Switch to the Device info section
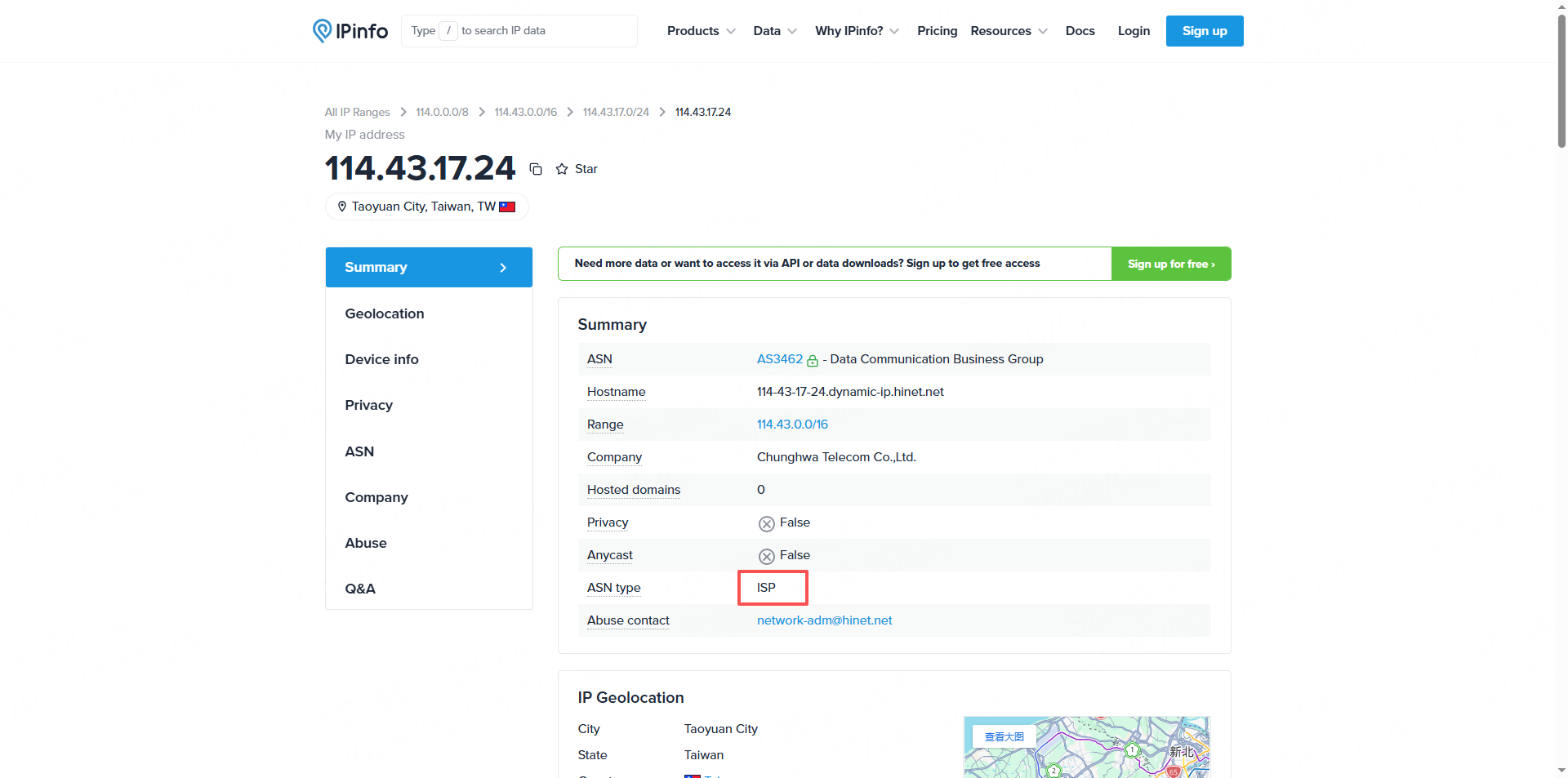This screenshot has width=1568, height=778. [381, 359]
